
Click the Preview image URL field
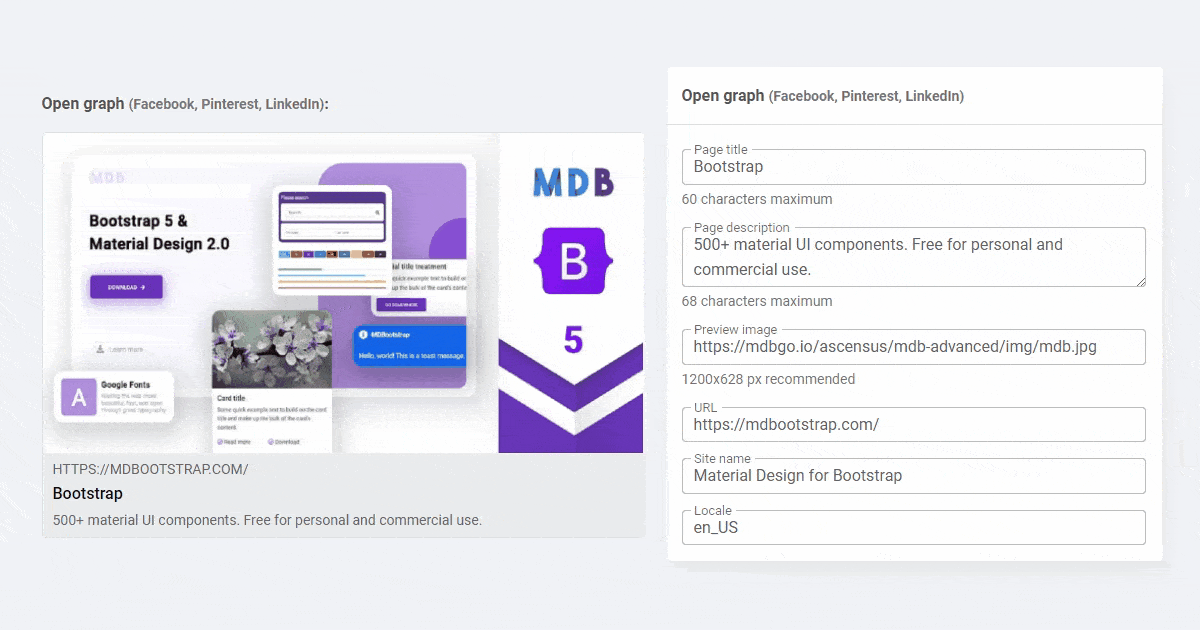pos(914,347)
